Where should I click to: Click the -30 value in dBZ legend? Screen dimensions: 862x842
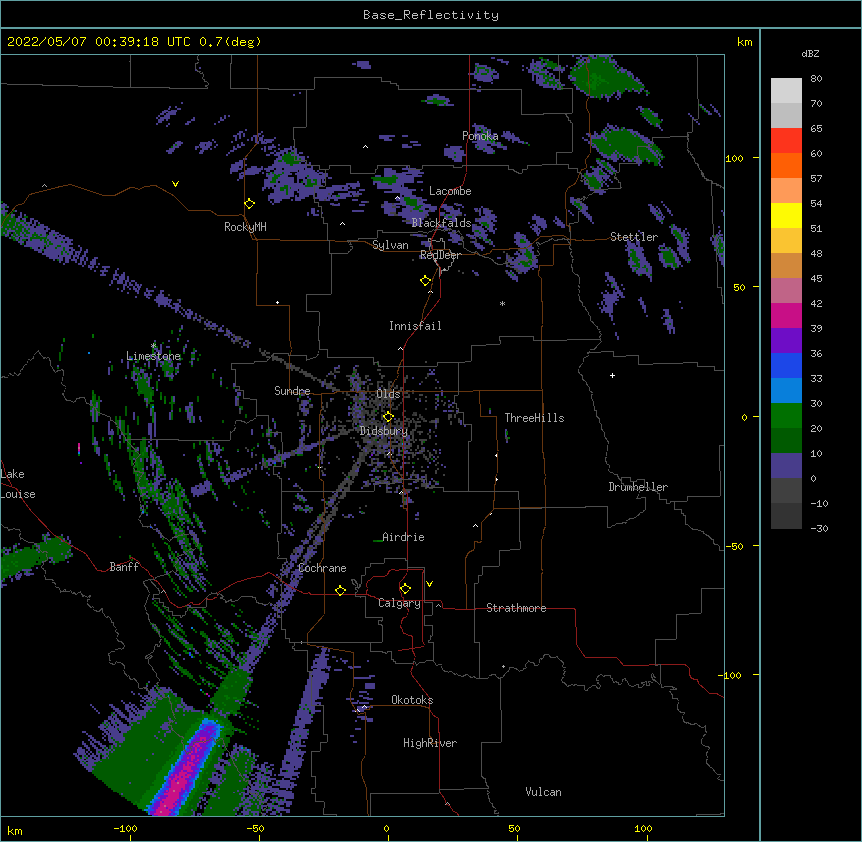pos(819,529)
